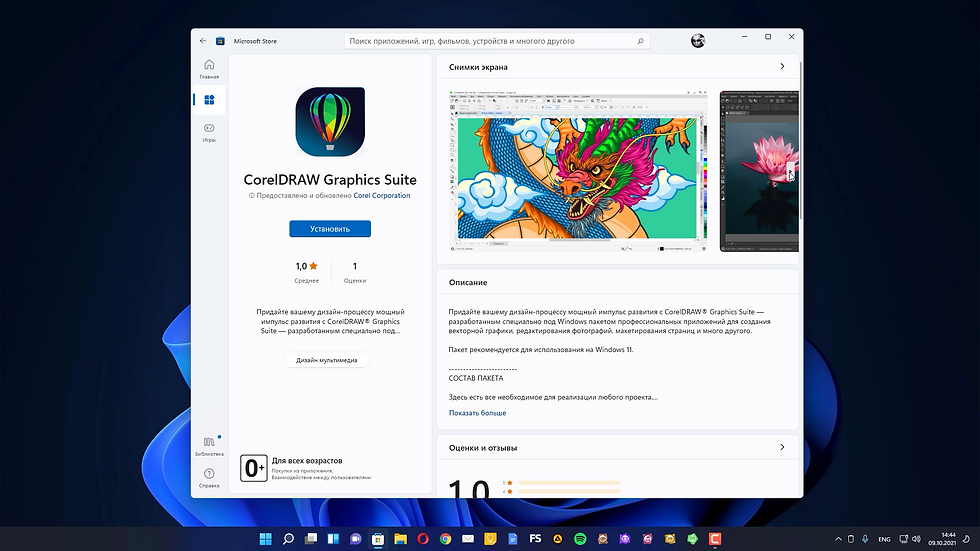Open the Corel Corporation publisher link
This screenshot has height=551, width=980.
382,196
